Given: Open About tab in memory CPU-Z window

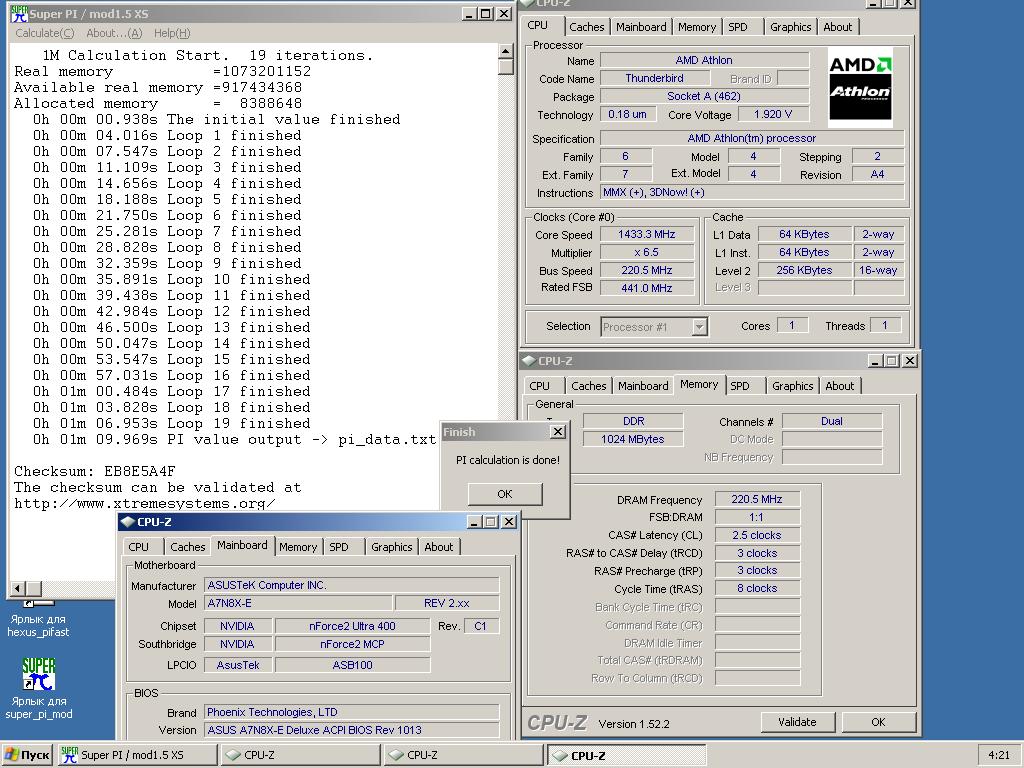Looking at the screenshot, I should [840, 386].
